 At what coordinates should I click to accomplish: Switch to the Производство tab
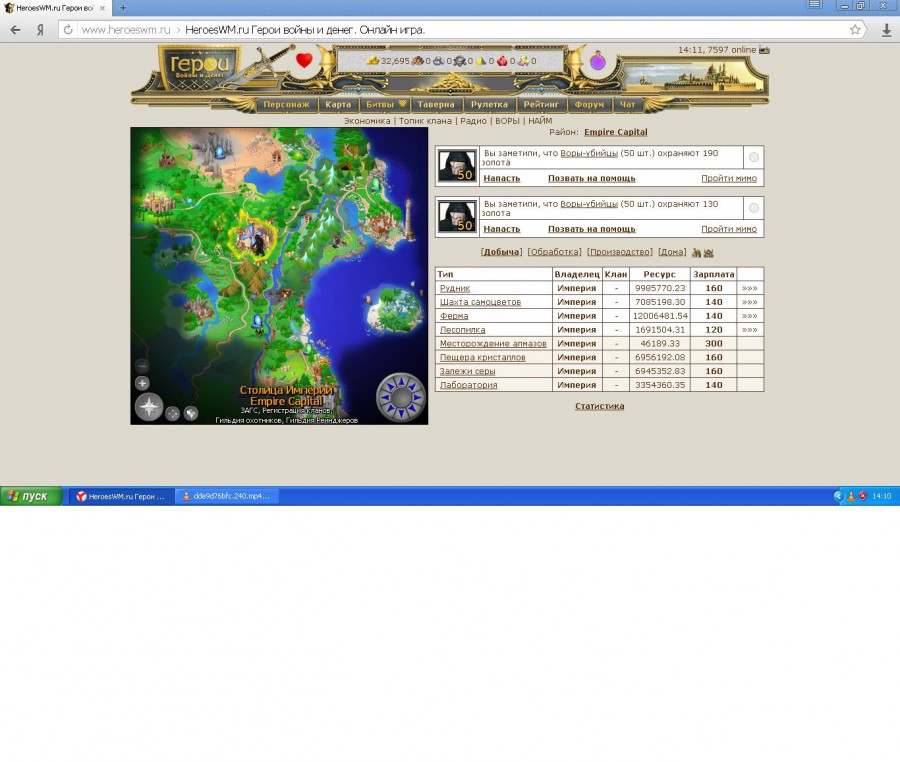[619, 252]
